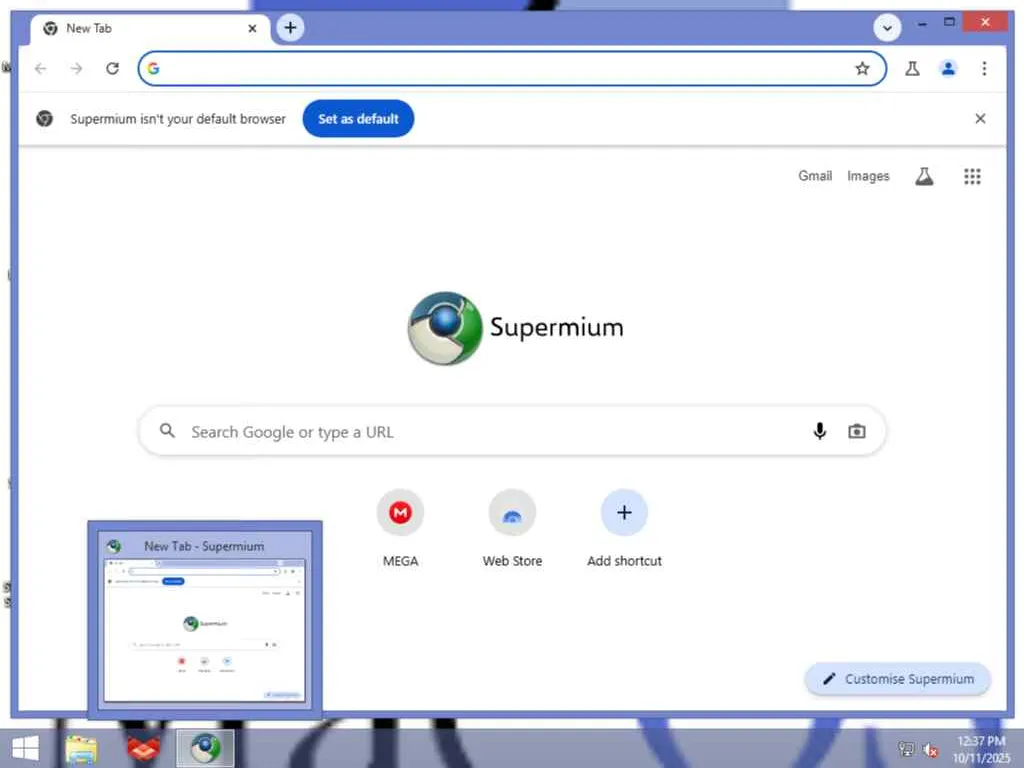This screenshot has height=768, width=1024.
Task: Click the Google icon in address bar
Action: point(153,69)
